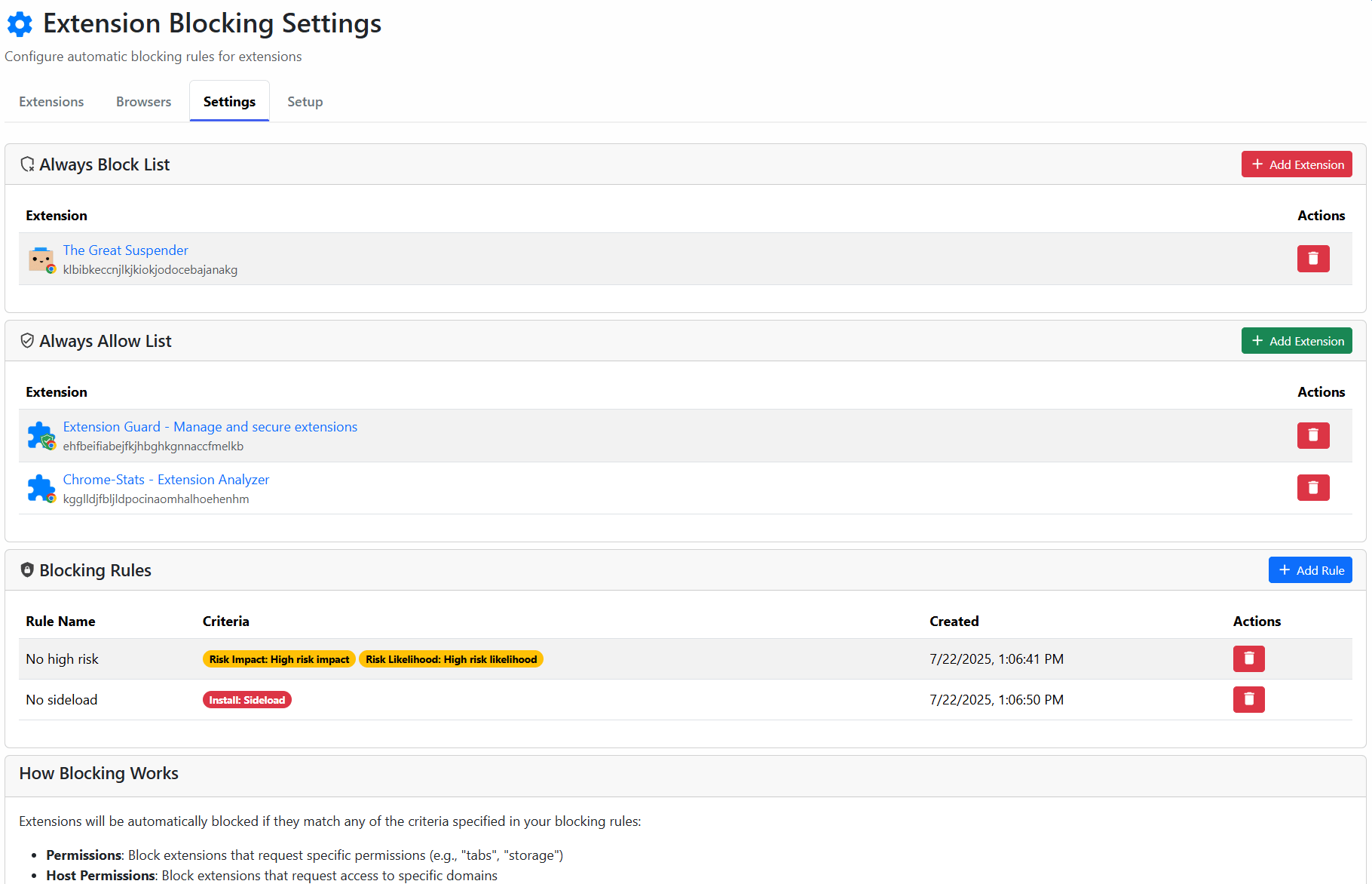Open Extension Guard extension link
Image resolution: width=1372 pixels, height=884 pixels.
(x=210, y=427)
